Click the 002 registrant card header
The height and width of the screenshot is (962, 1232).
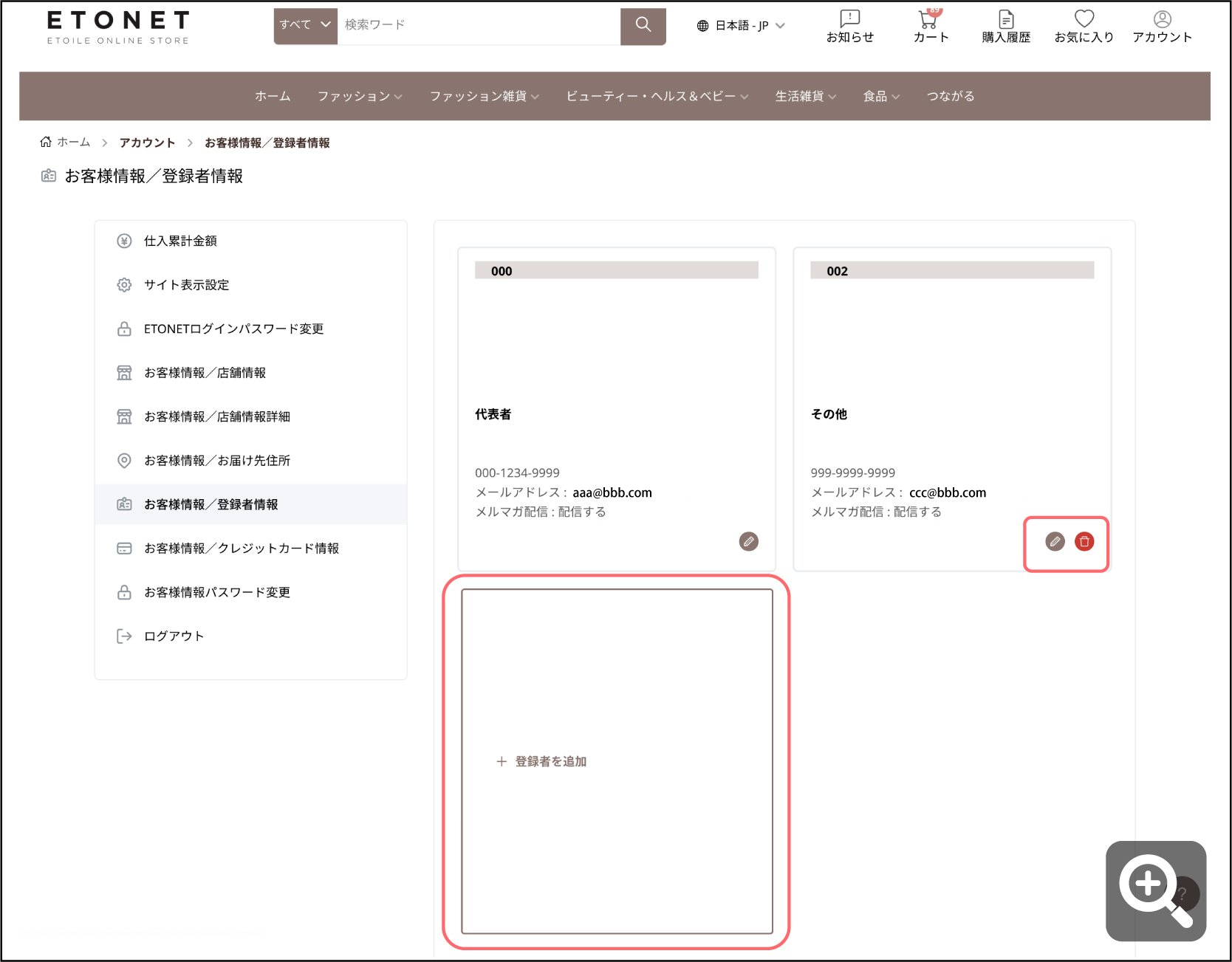point(952,270)
